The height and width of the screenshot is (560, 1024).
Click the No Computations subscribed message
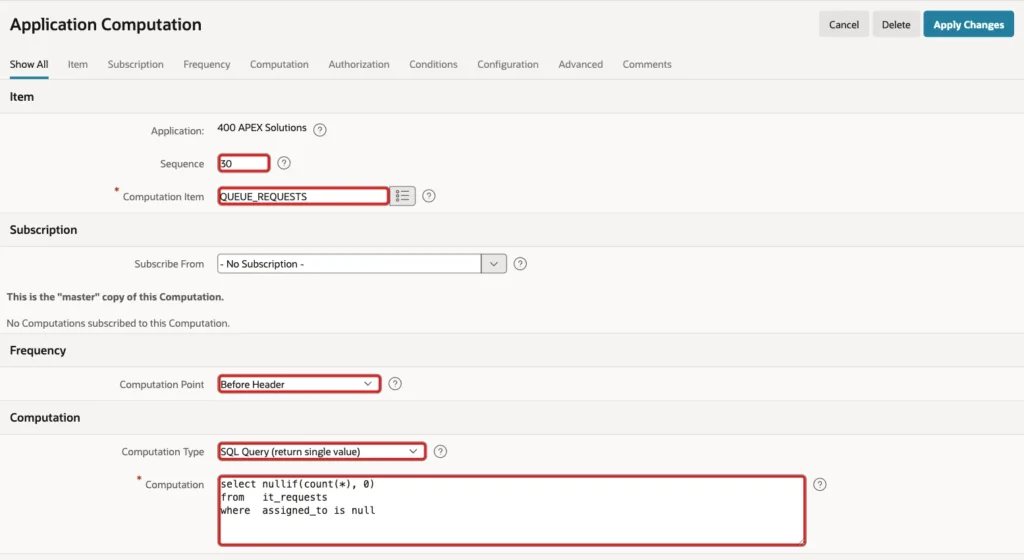(x=118, y=323)
